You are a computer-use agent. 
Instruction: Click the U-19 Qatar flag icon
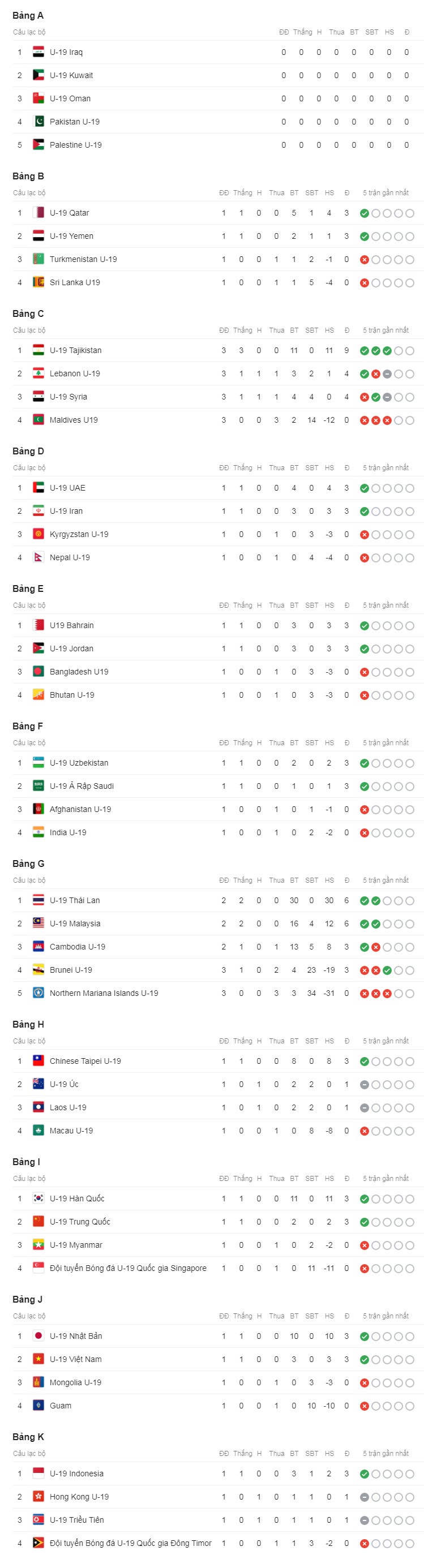click(38, 213)
